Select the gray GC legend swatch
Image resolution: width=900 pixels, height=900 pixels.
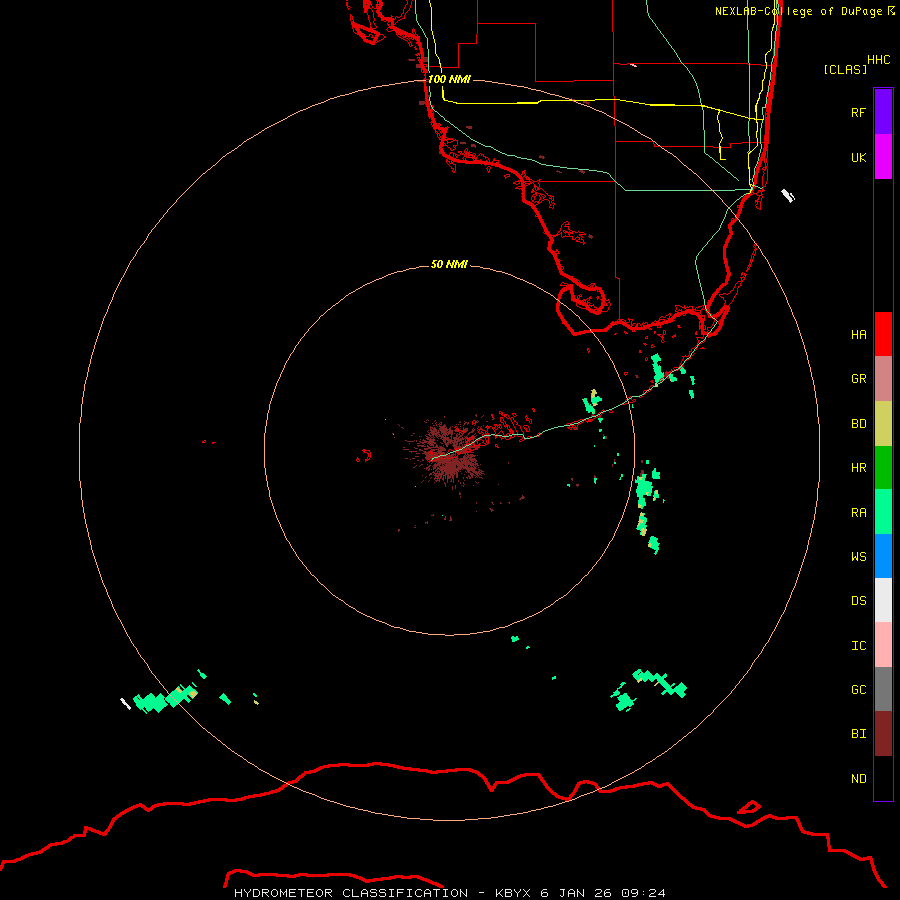tap(883, 689)
